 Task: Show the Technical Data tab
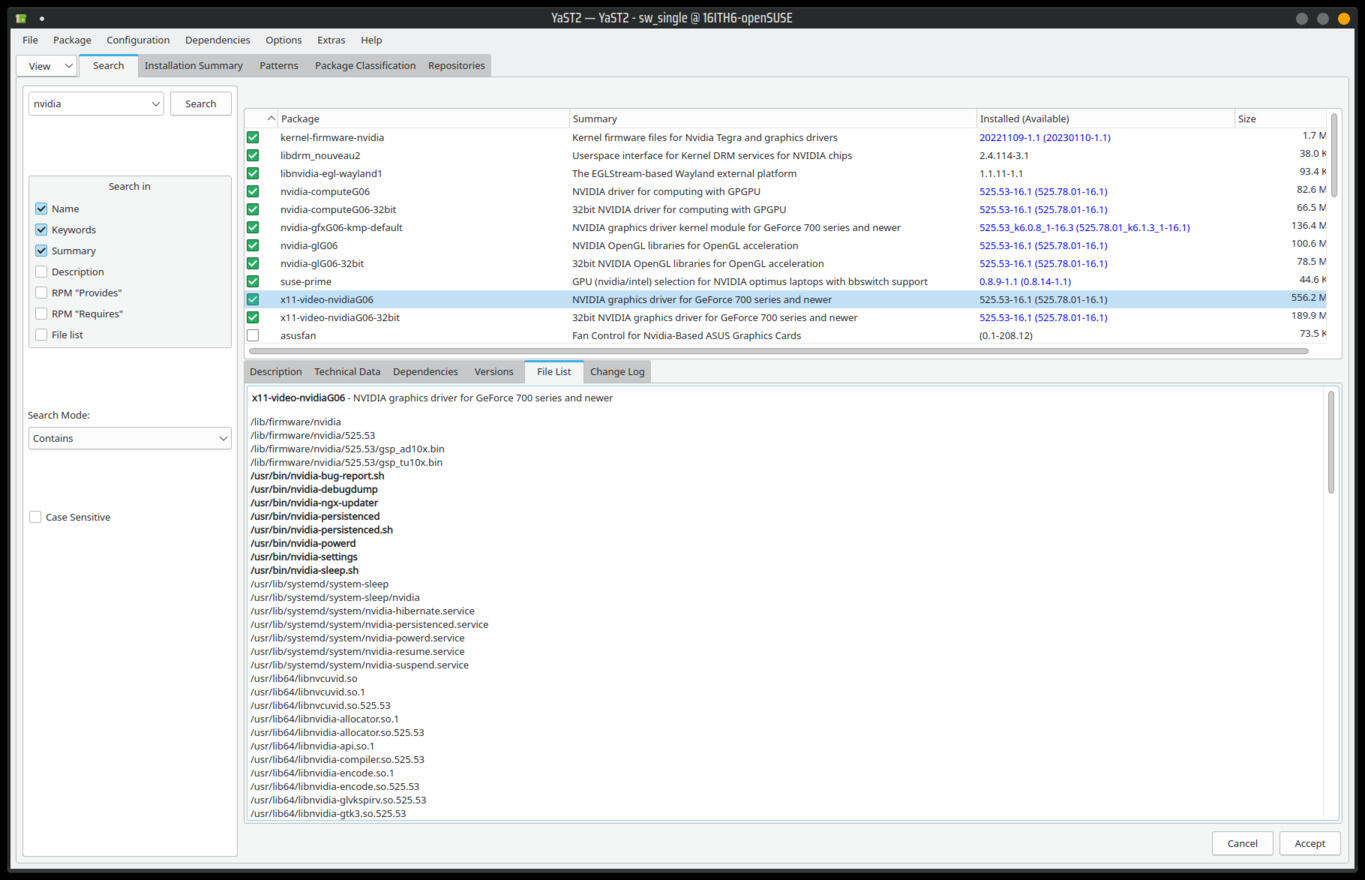(x=347, y=372)
